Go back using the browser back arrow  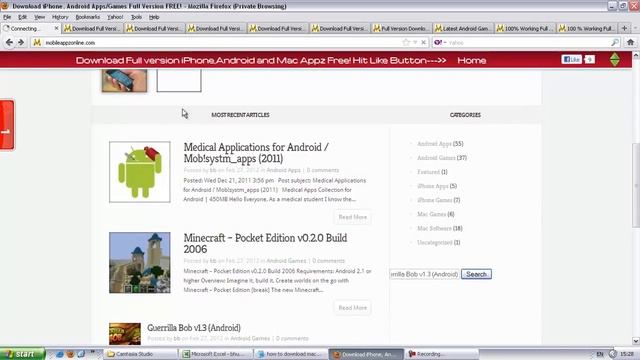tap(9, 42)
